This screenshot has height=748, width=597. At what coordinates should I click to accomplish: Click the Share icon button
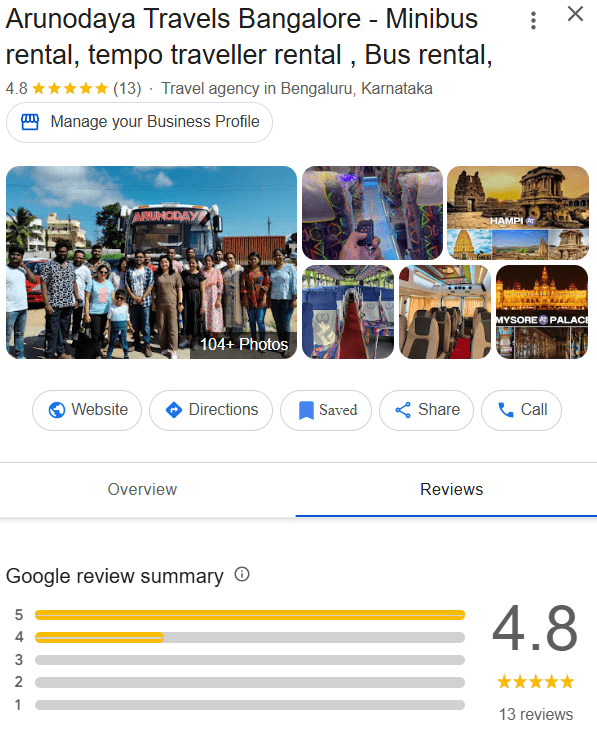[x=403, y=410]
